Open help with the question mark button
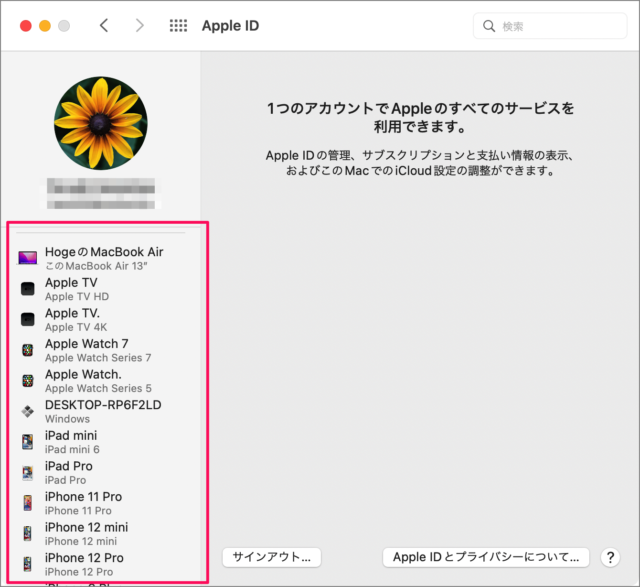640x587 pixels. [x=610, y=557]
